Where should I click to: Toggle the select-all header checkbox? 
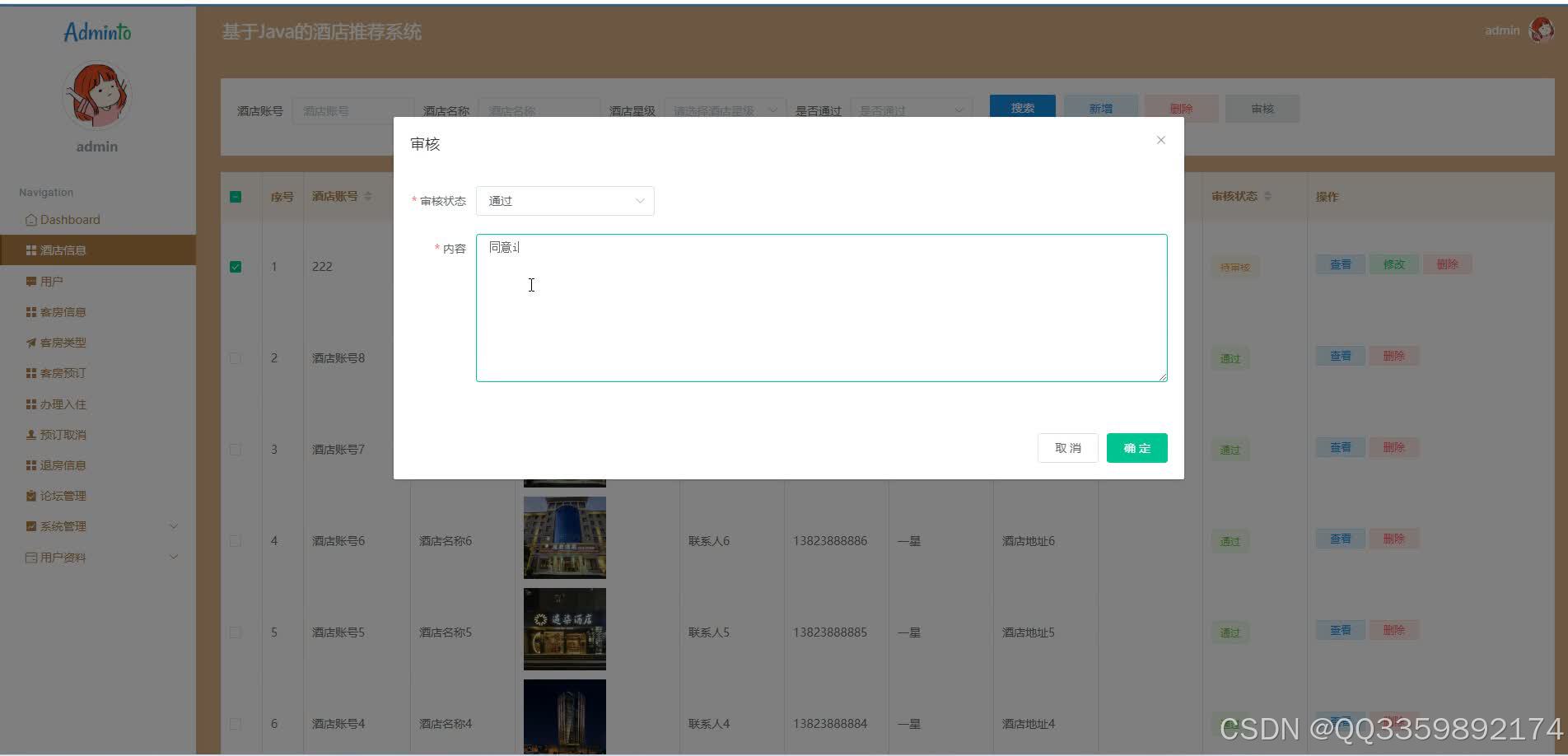tap(236, 197)
